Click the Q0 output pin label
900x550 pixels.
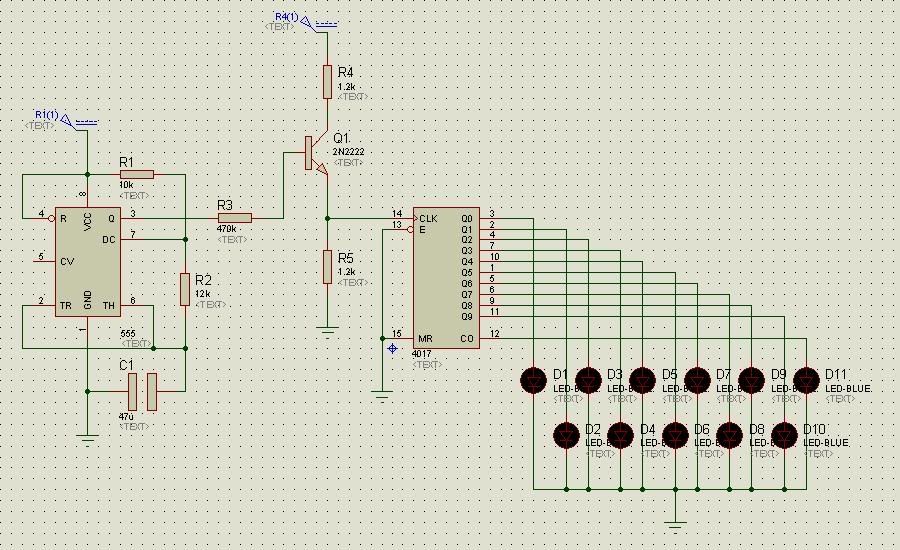pyautogui.click(x=467, y=219)
